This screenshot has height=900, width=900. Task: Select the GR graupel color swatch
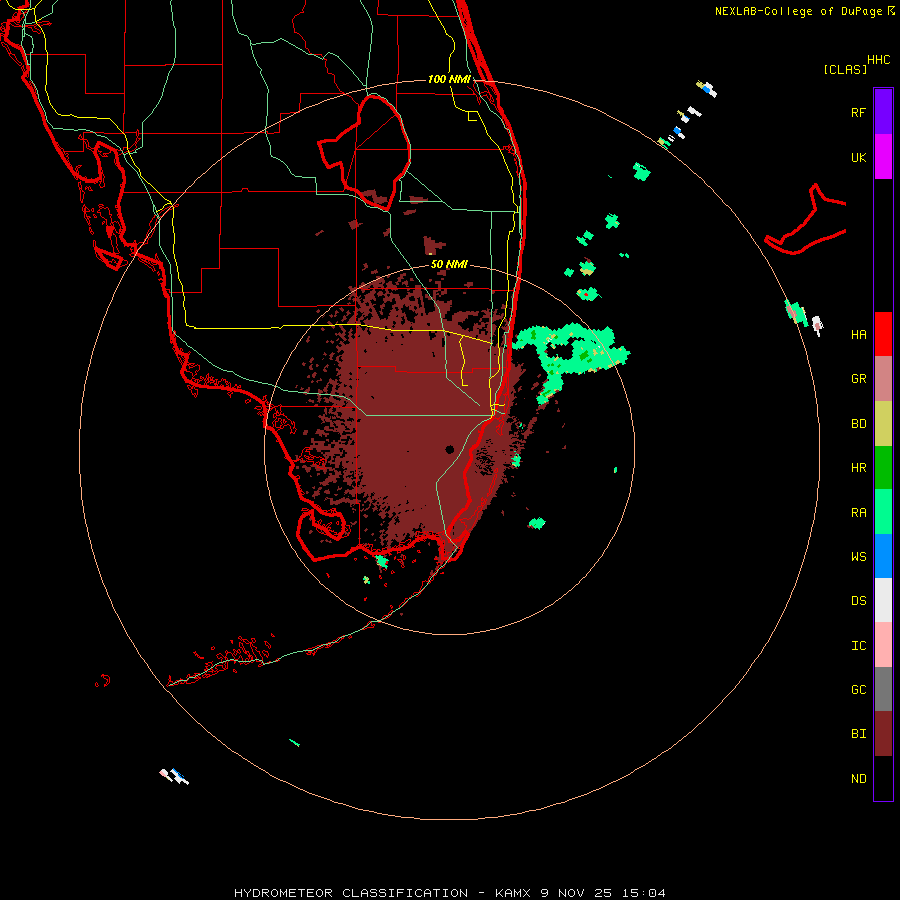point(883,378)
